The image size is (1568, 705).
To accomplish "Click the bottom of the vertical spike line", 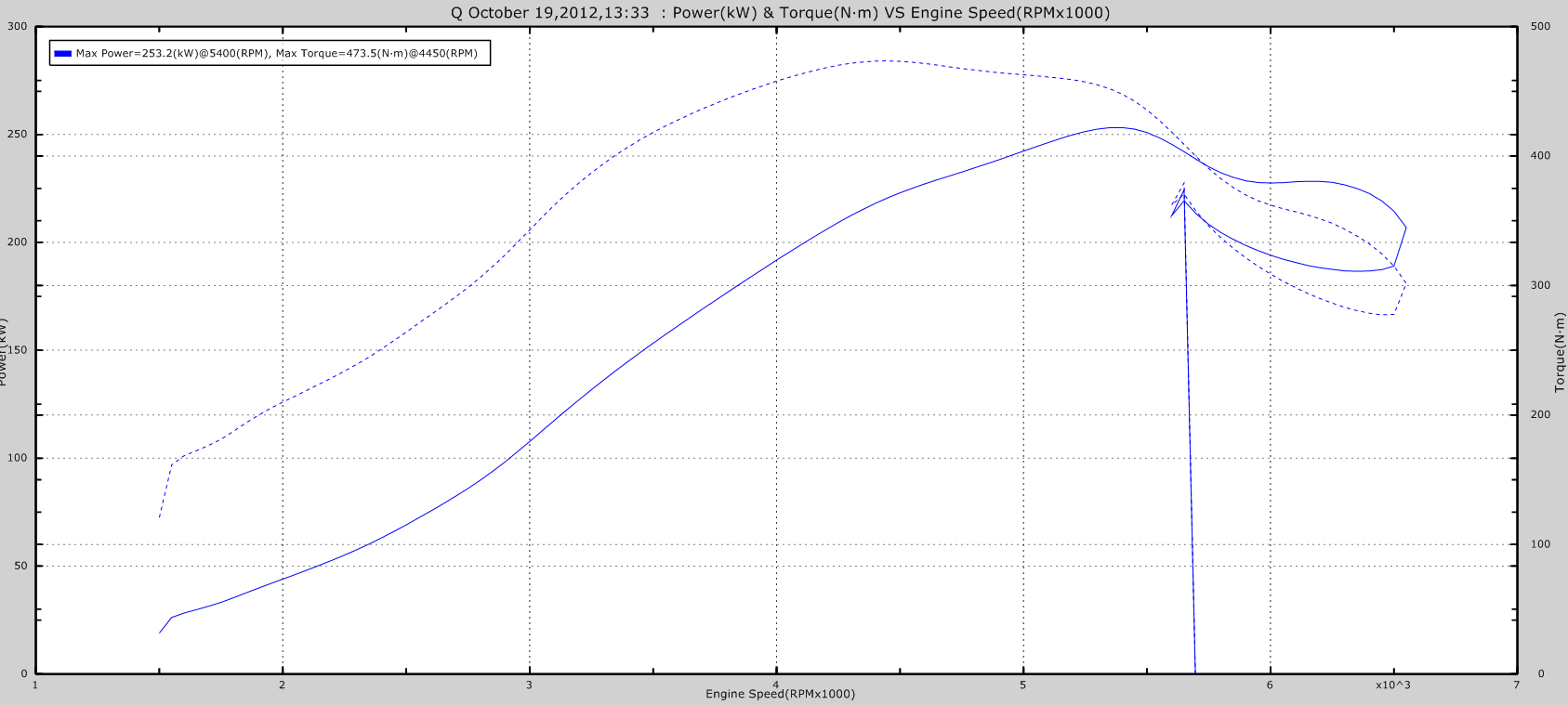I will click(x=1195, y=671).
